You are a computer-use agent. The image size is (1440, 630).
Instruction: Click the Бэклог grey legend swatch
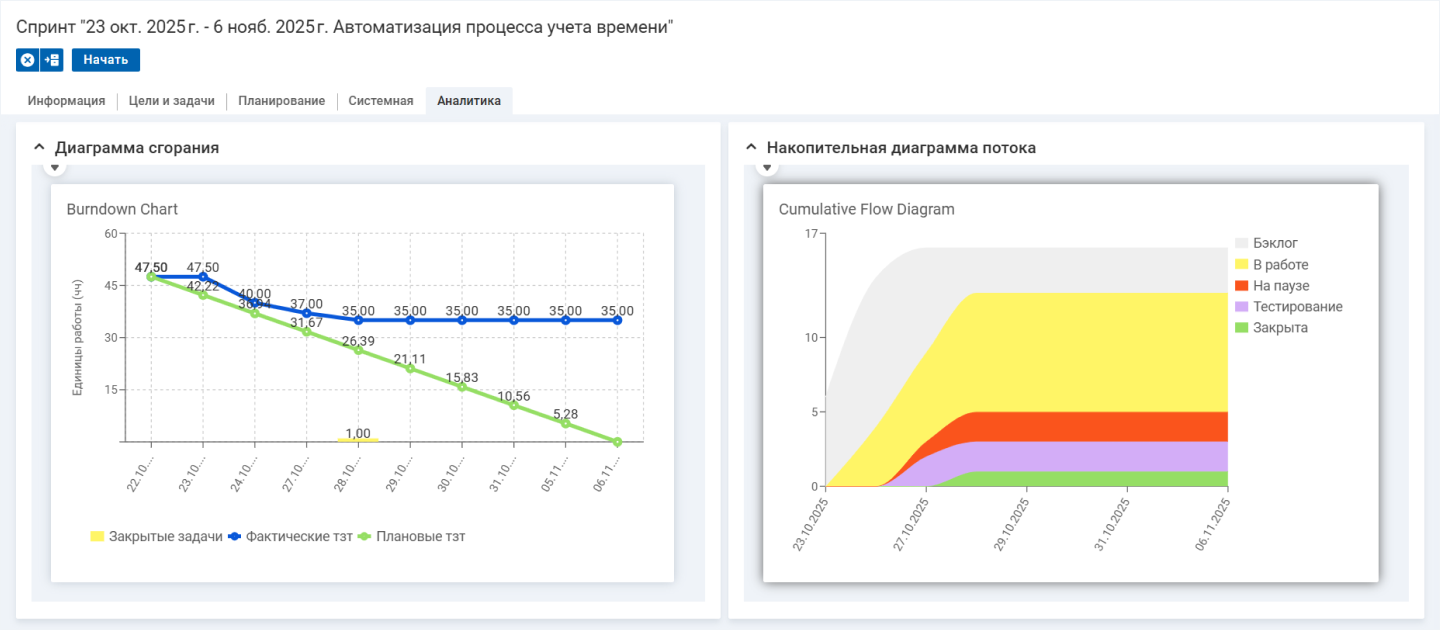[x=1242, y=243]
